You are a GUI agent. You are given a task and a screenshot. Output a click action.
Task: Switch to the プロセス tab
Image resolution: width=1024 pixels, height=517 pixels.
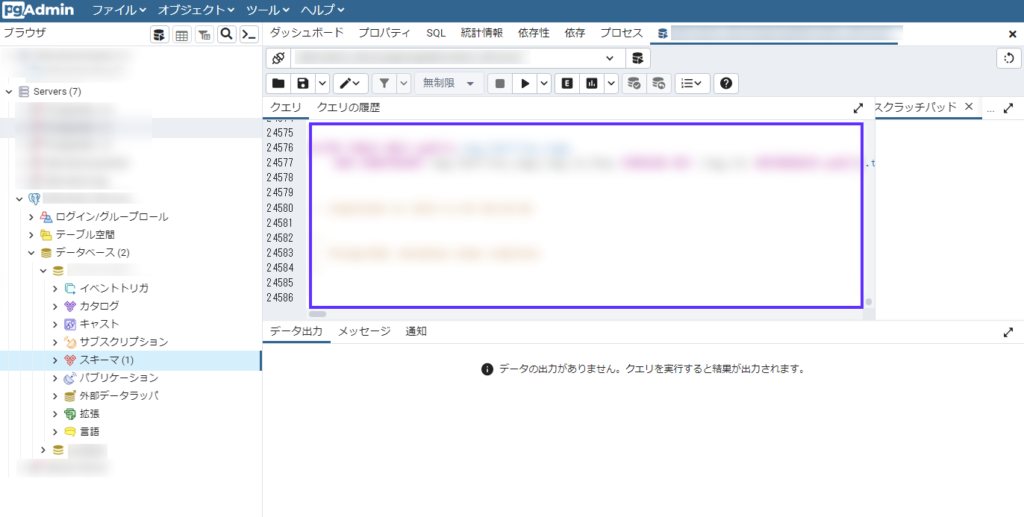[x=622, y=33]
